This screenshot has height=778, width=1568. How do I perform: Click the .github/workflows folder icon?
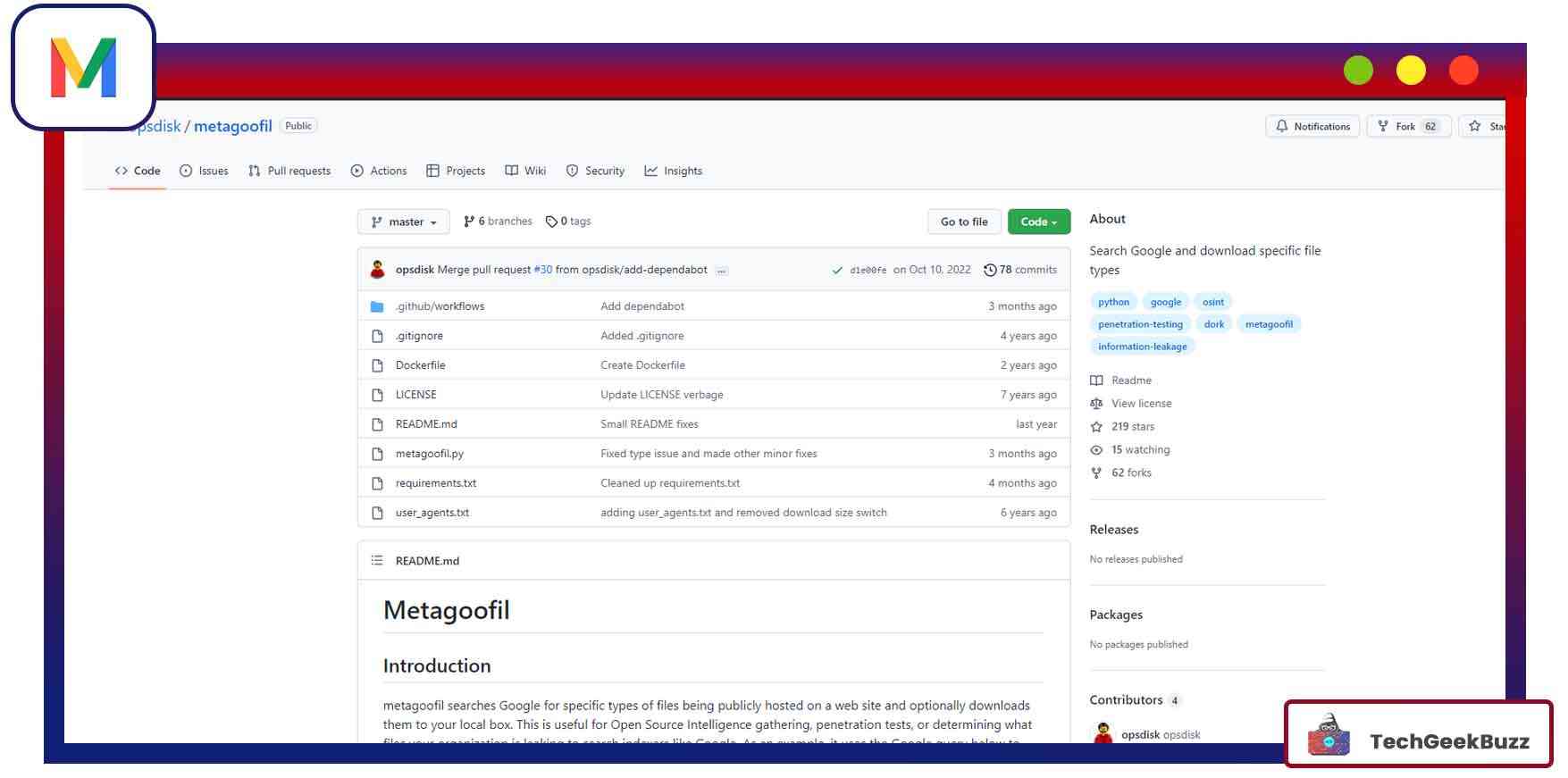(377, 306)
